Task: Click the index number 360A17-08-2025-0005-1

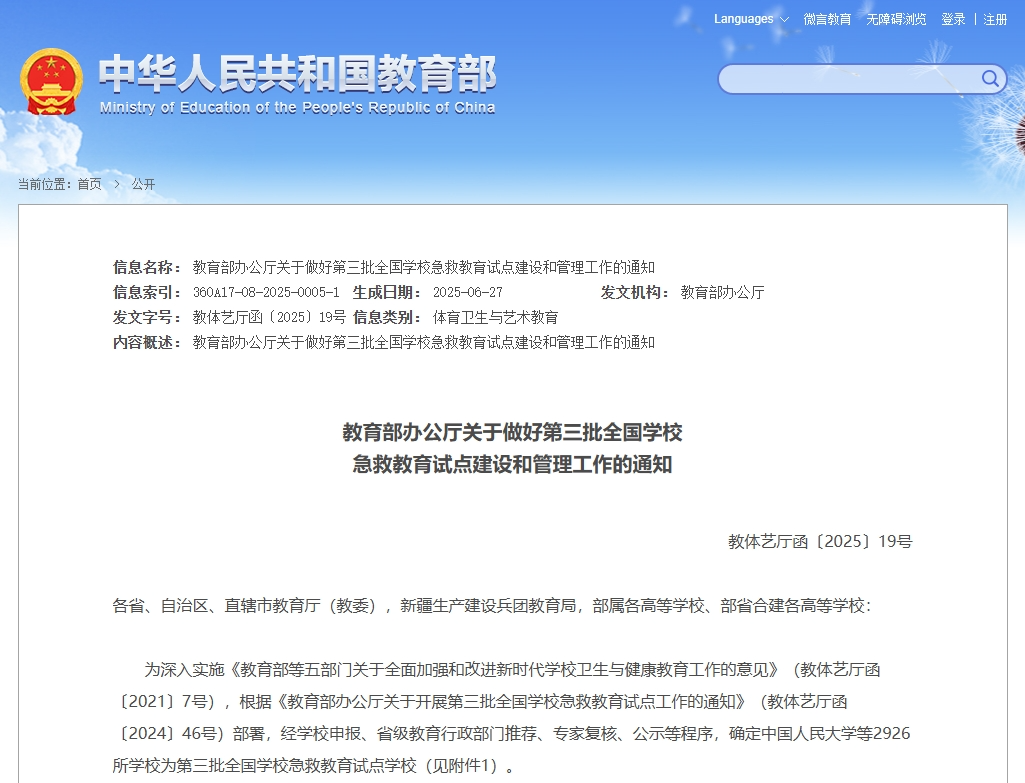Action: [x=266, y=292]
